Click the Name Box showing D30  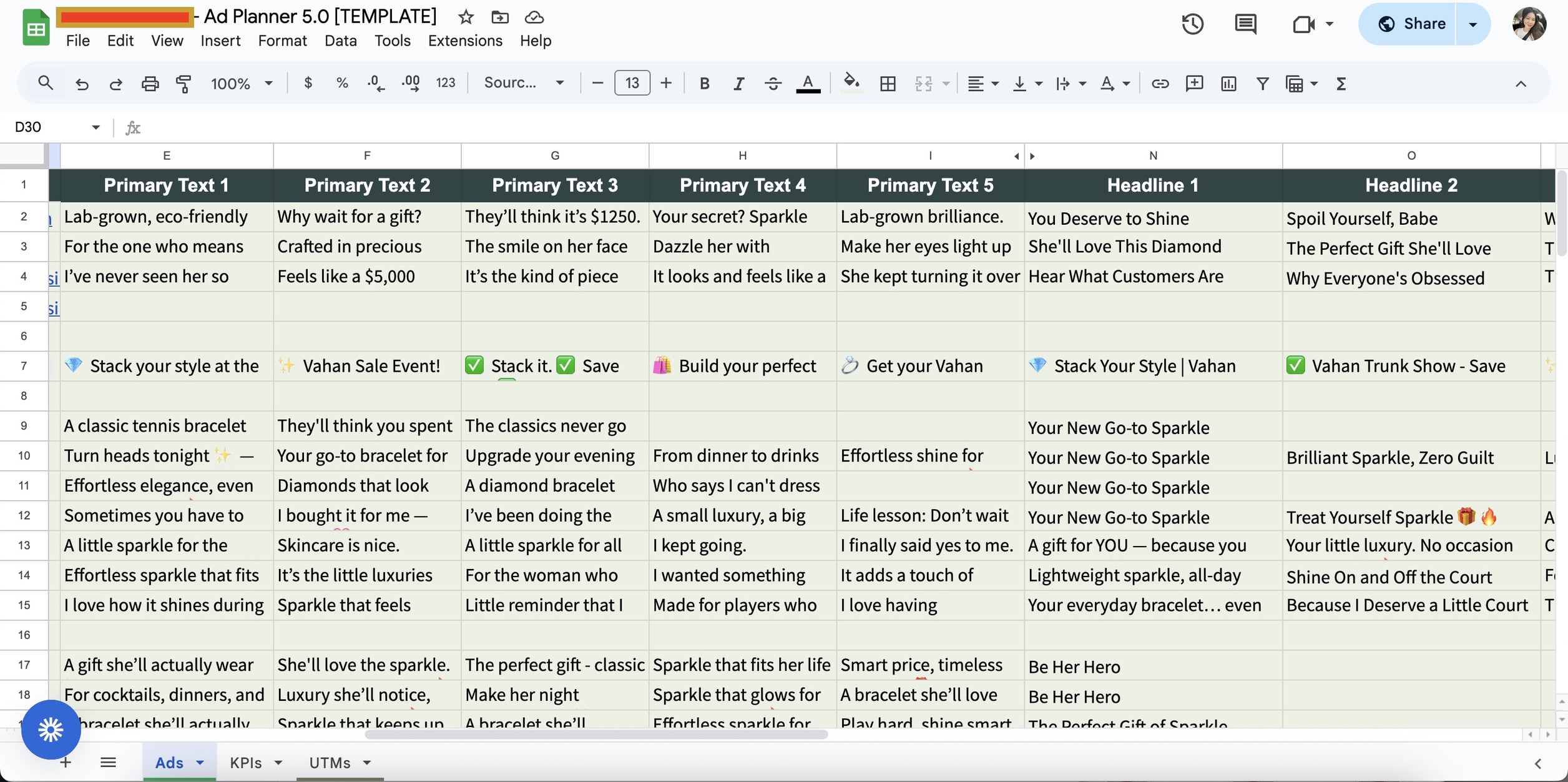pyautogui.click(x=57, y=127)
